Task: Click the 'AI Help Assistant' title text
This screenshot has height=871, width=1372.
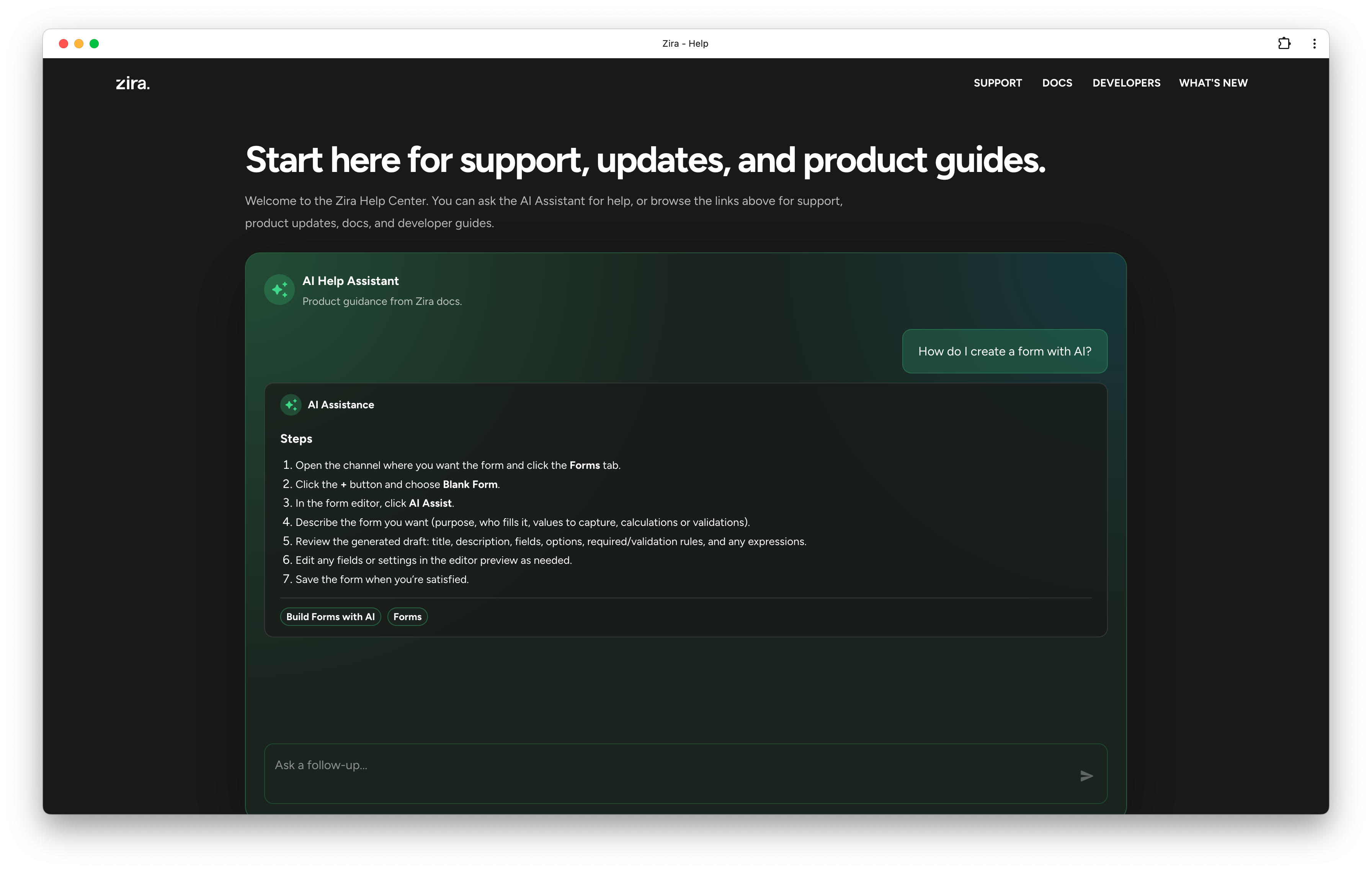Action: pyautogui.click(x=350, y=281)
